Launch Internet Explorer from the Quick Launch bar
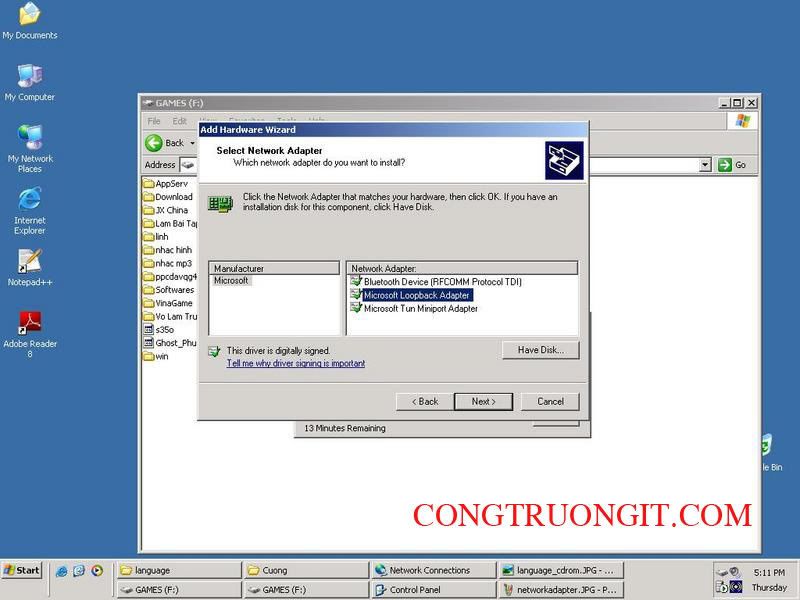Viewport: 800px width, 600px height. 61,571
